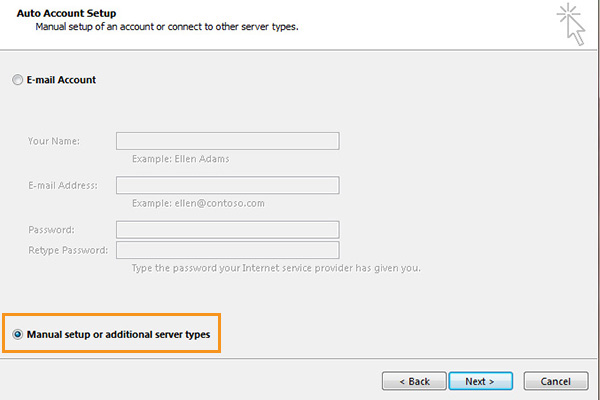Click the Your Name label
600x400 pixels.
point(54,141)
